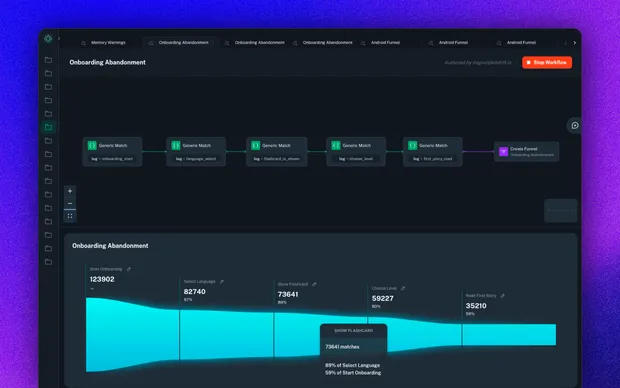620x388 pixels.
Task: Zoom out of the workflow canvas
Action: (x=70, y=203)
